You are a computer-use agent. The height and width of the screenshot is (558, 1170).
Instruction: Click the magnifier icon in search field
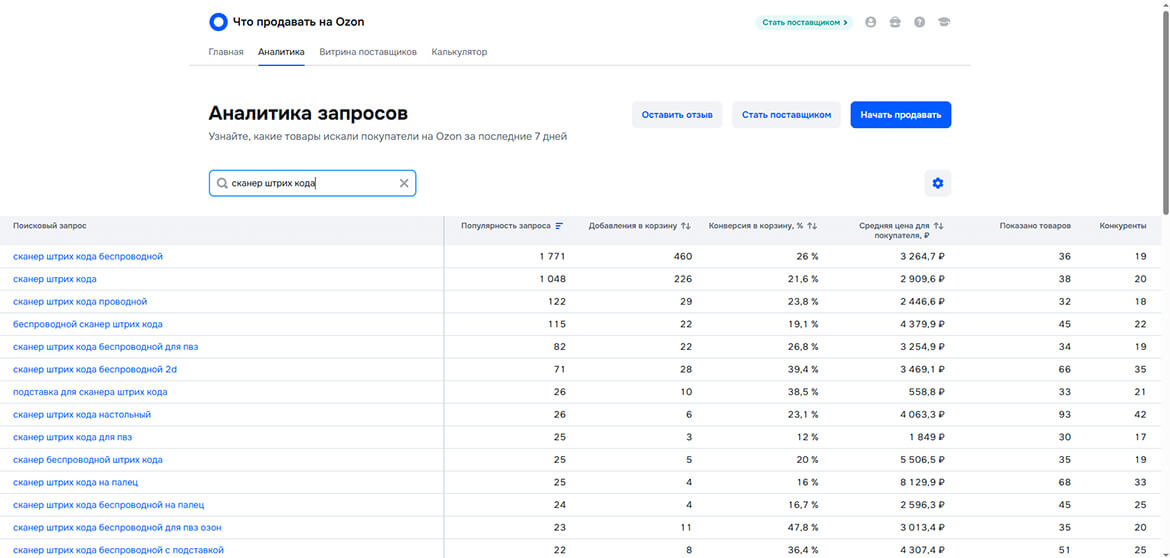point(222,184)
